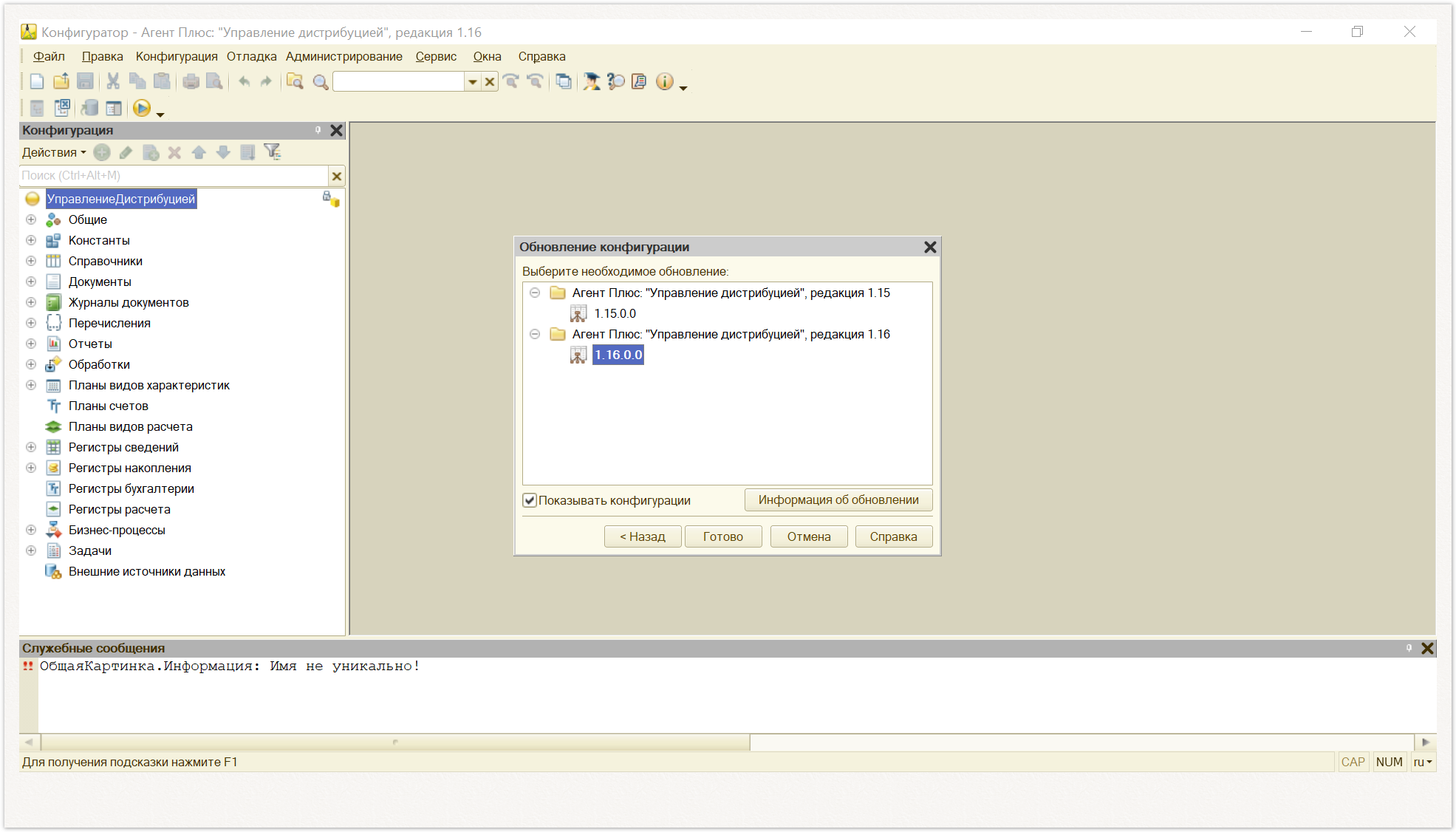The image size is (1456, 832).
Task: Click the Copy icon in the toolbar
Action: 137,82
